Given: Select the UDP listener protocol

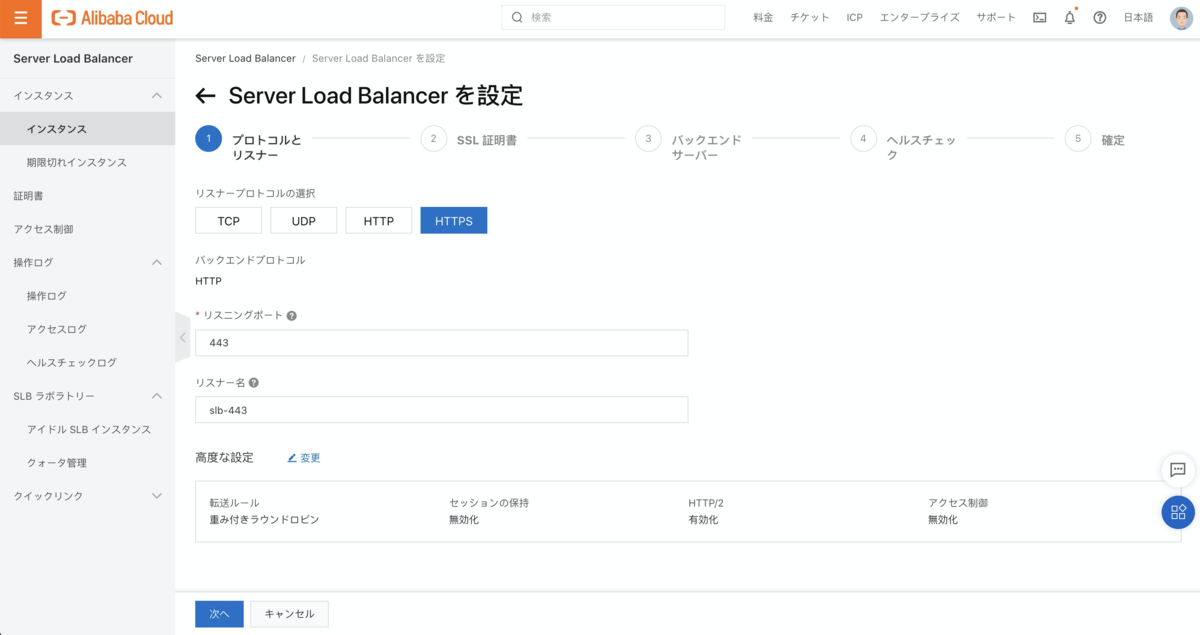Looking at the screenshot, I should tap(303, 221).
